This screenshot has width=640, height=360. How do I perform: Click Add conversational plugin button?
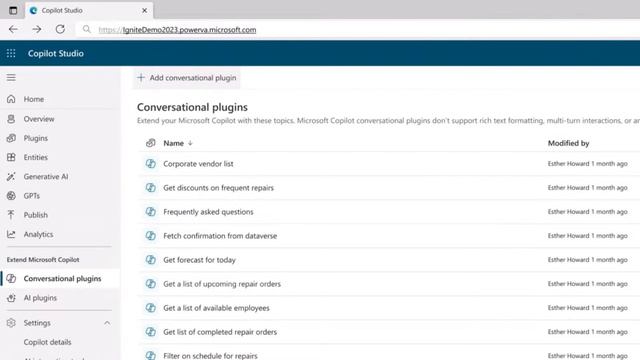click(x=187, y=78)
